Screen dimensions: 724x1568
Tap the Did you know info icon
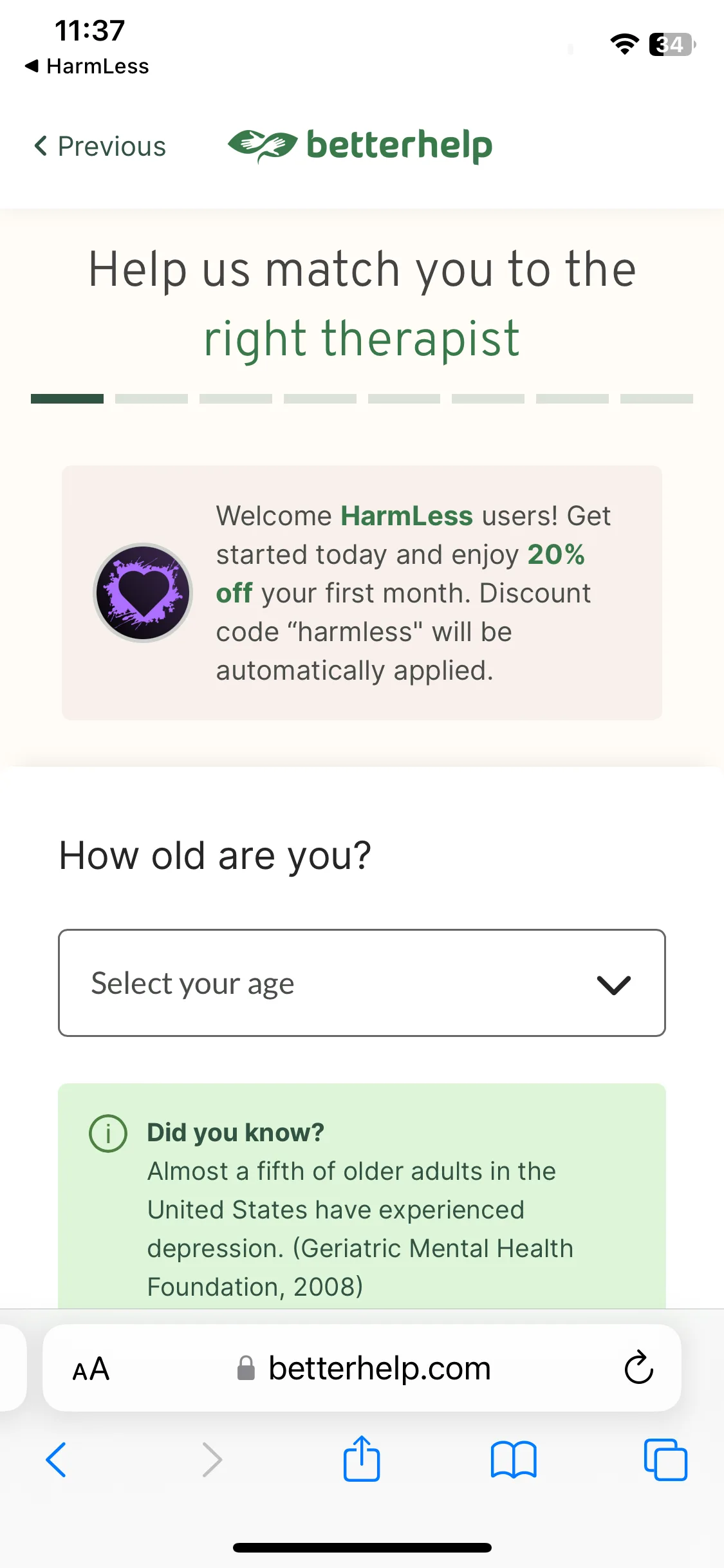108,1133
